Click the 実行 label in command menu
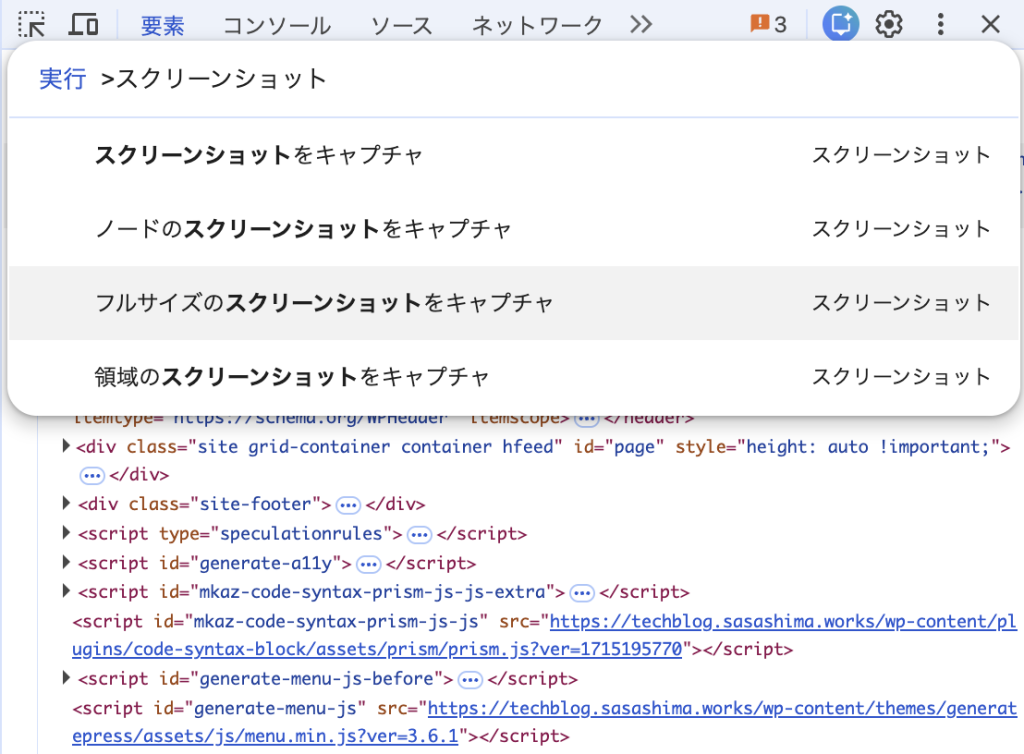 click(63, 79)
